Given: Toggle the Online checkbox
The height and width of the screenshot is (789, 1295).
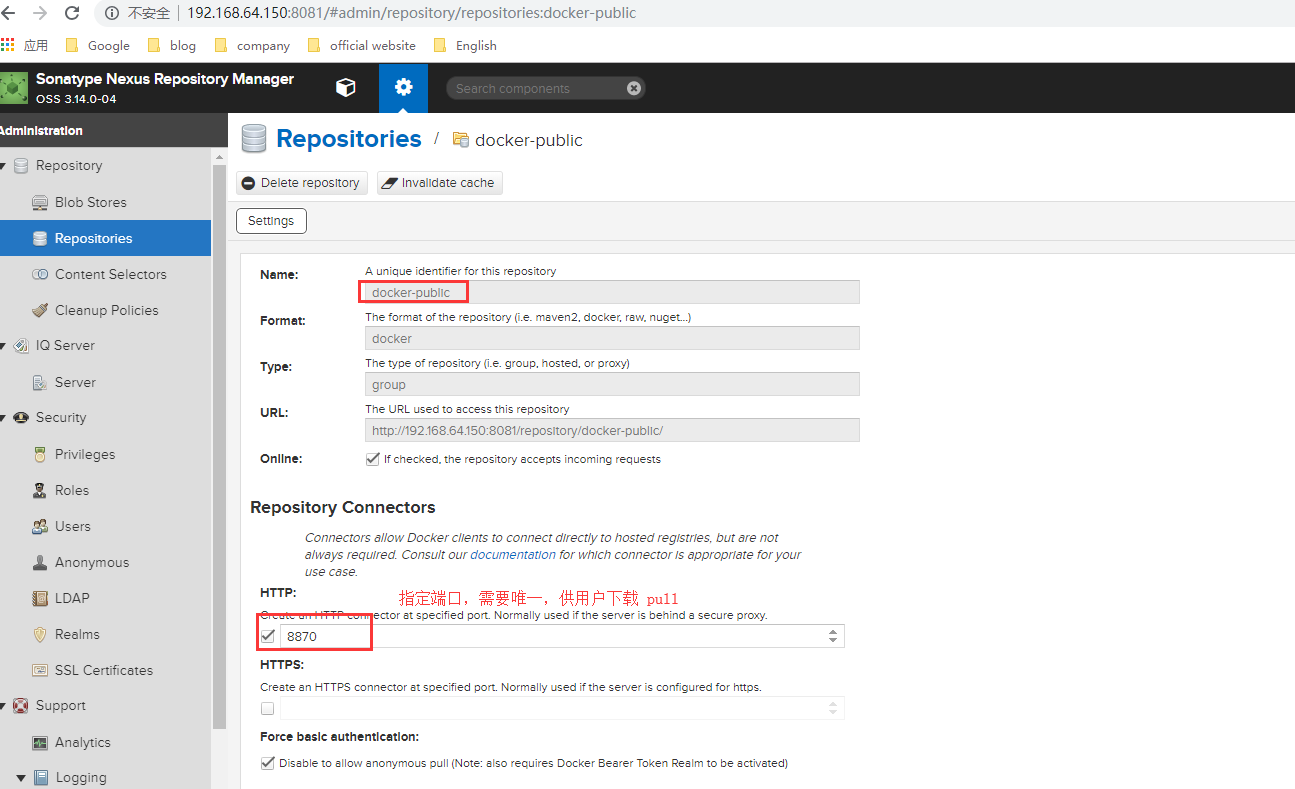Looking at the screenshot, I should pos(373,459).
